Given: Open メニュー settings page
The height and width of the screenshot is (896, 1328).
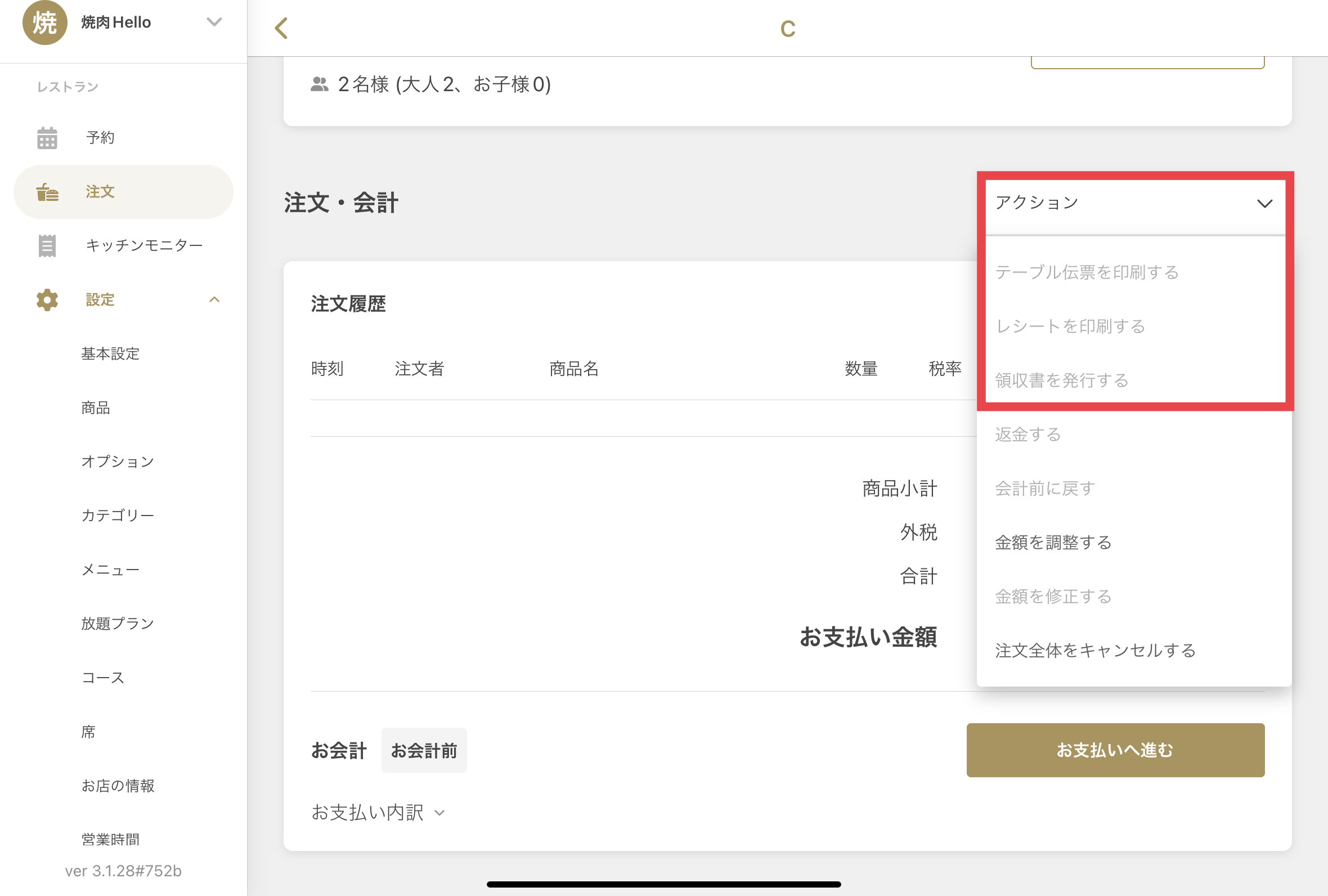Looking at the screenshot, I should [110, 570].
